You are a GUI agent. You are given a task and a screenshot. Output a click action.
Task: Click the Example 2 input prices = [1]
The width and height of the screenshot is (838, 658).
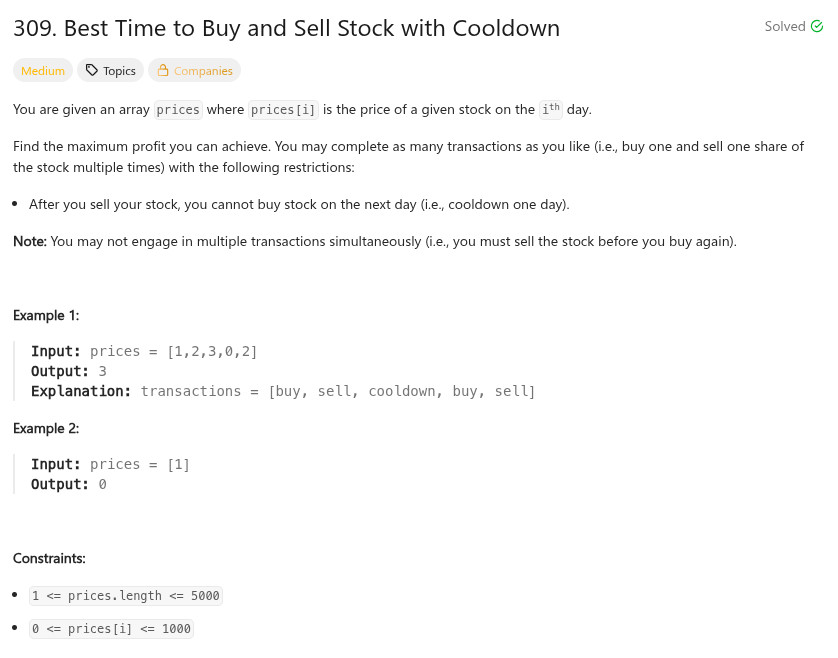[x=140, y=464]
